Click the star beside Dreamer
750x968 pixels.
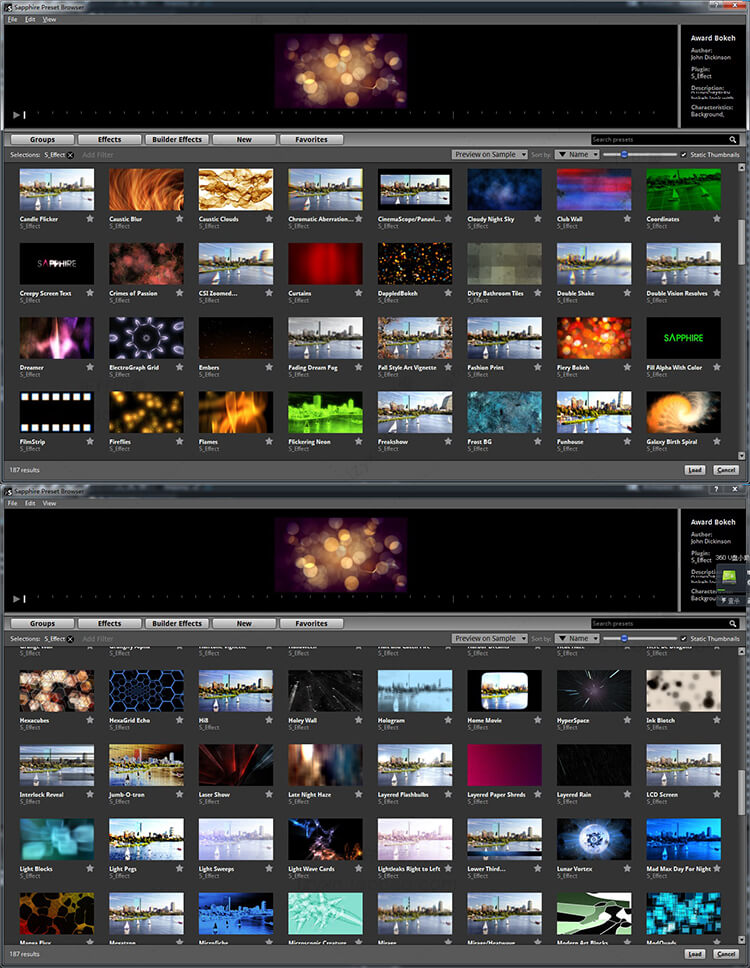point(90,367)
